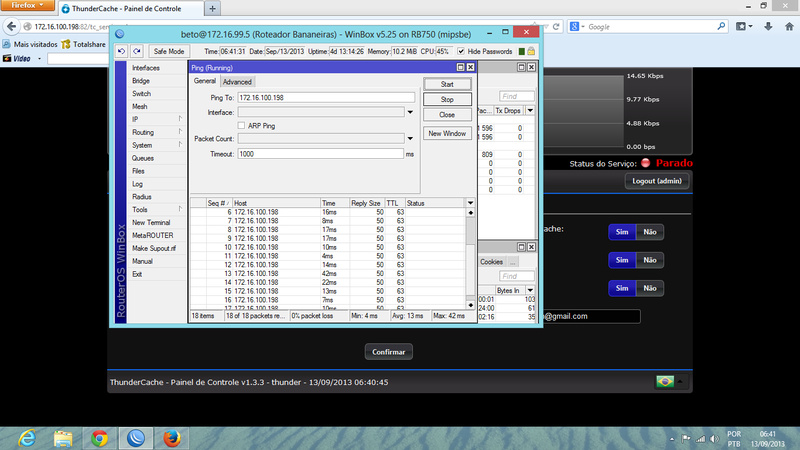Enable the ARP Ping checkbox

click(x=241, y=126)
